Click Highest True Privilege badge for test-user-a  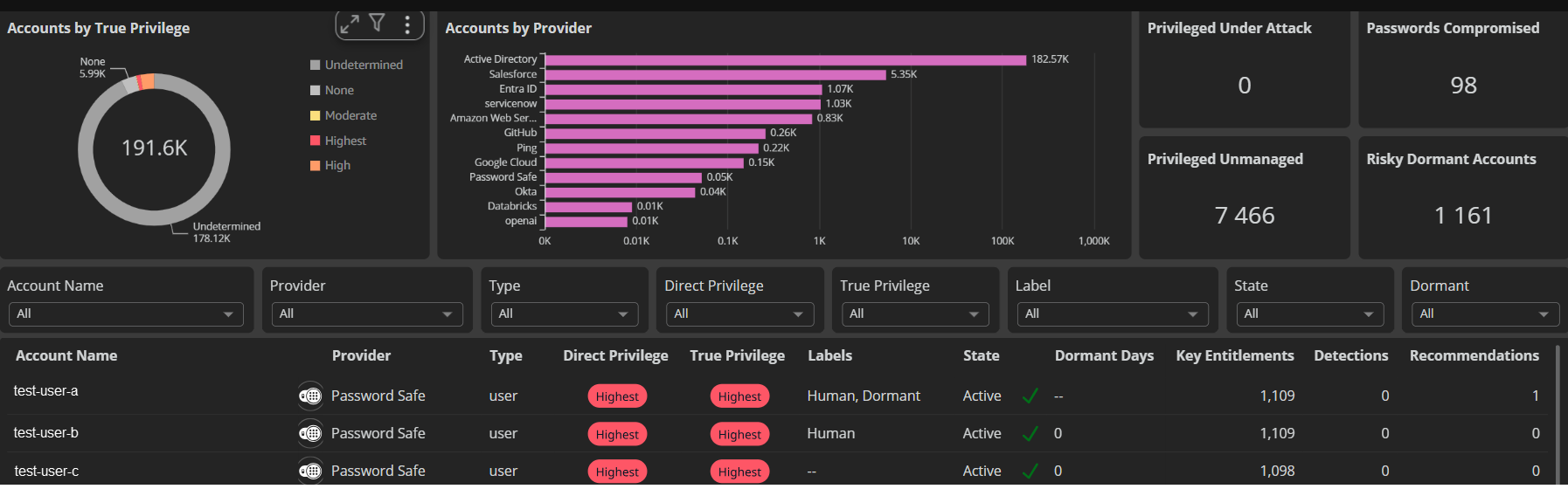pyautogui.click(x=739, y=396)
